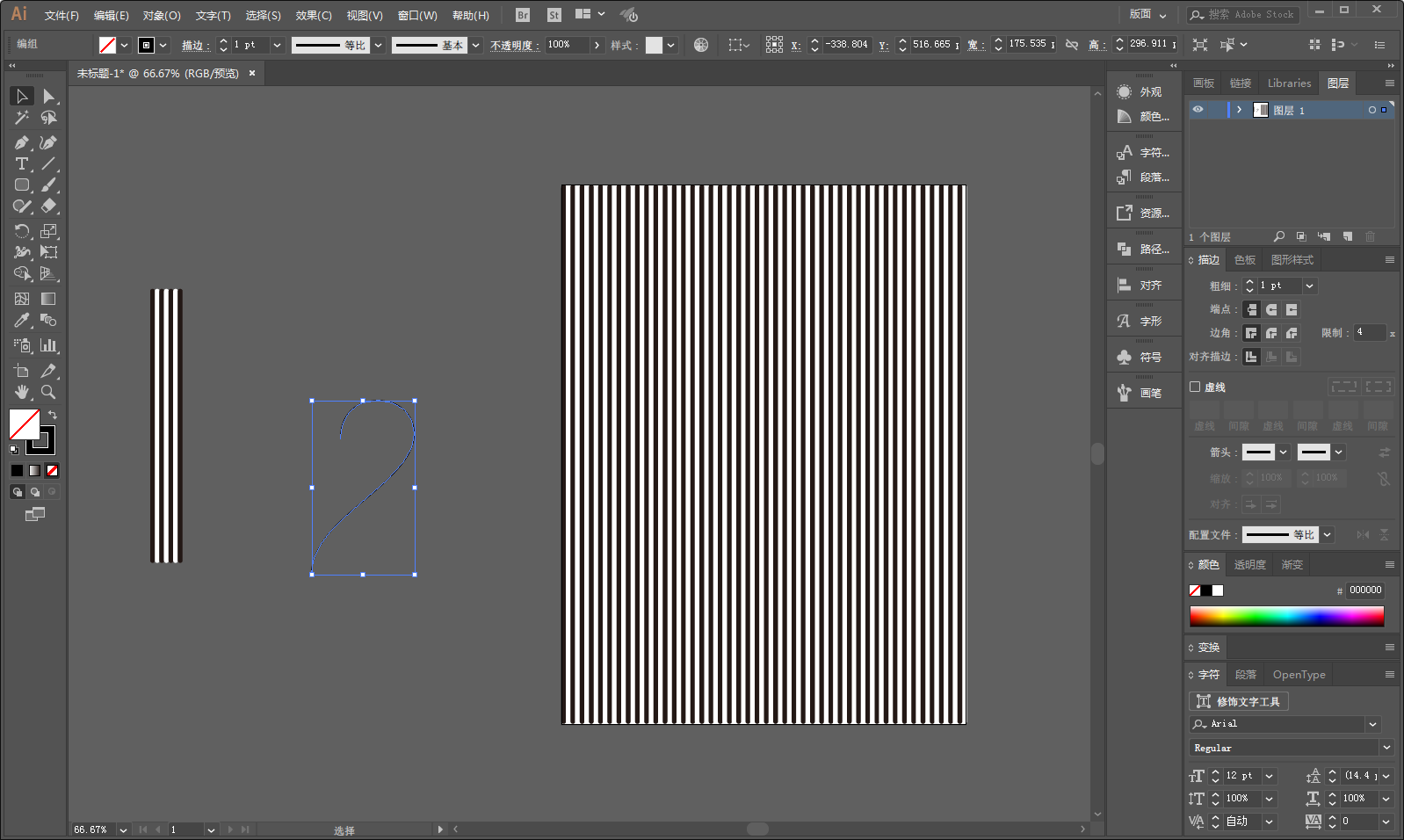Choose bevel join corner option
Viewport: 1404px width, 840px height.
[1292, 333]
